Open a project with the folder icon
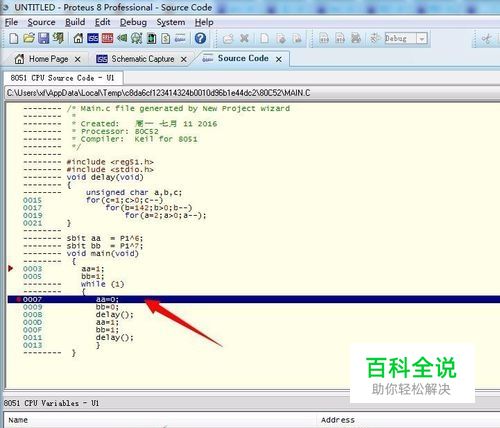 (29, 38)
